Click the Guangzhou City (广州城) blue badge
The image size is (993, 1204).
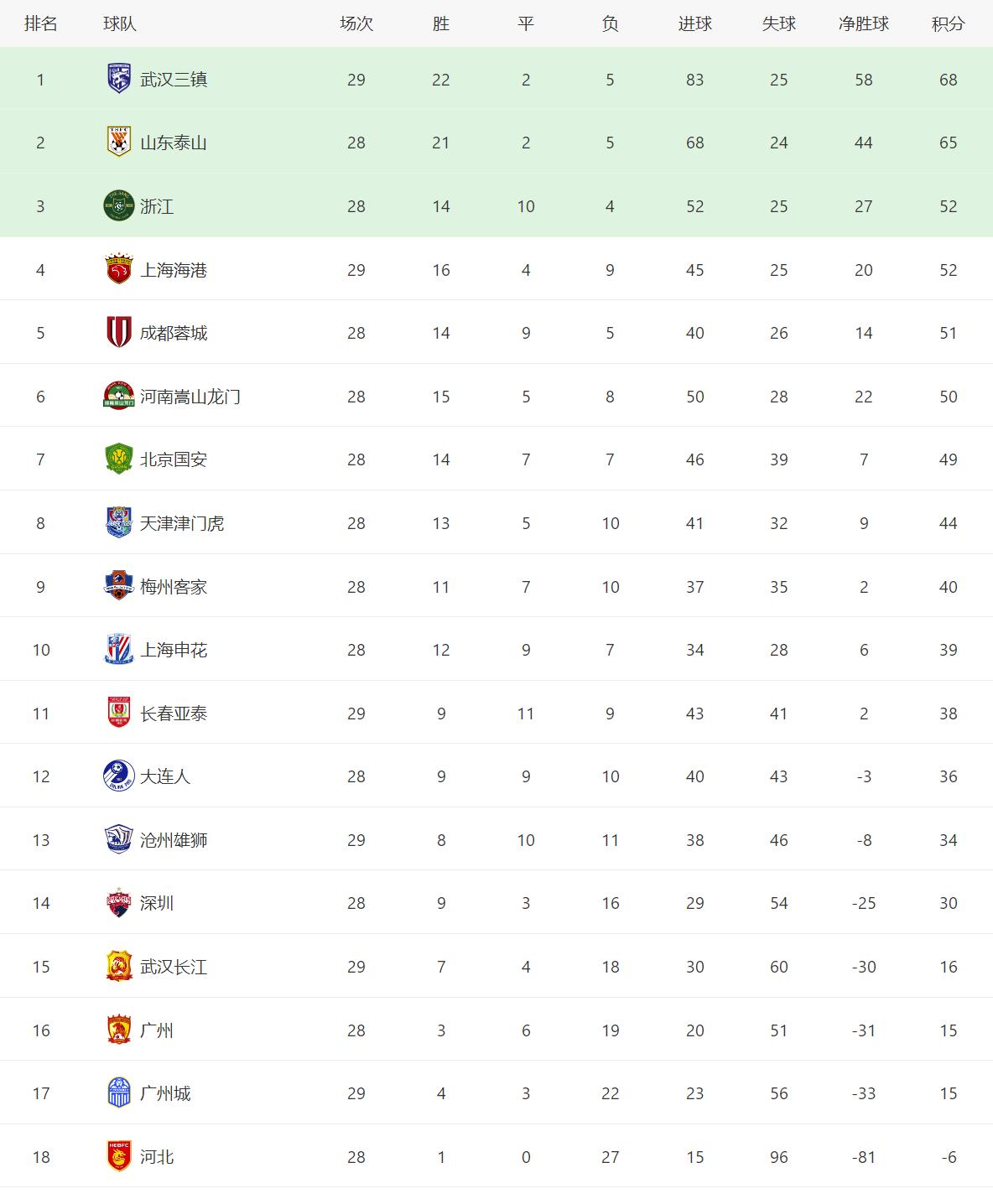click(x=119, y=1093)
